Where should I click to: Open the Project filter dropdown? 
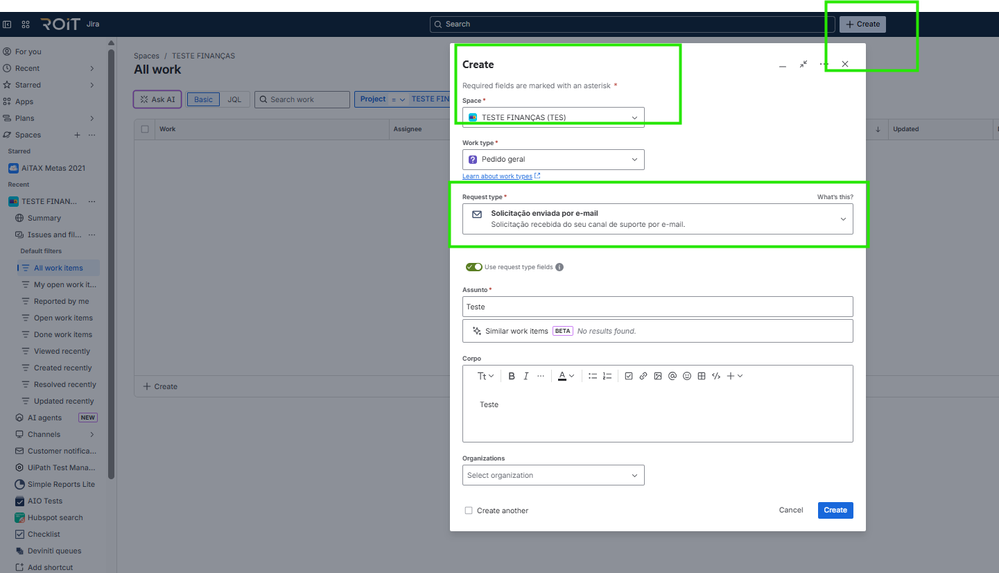tap(402, 99)
